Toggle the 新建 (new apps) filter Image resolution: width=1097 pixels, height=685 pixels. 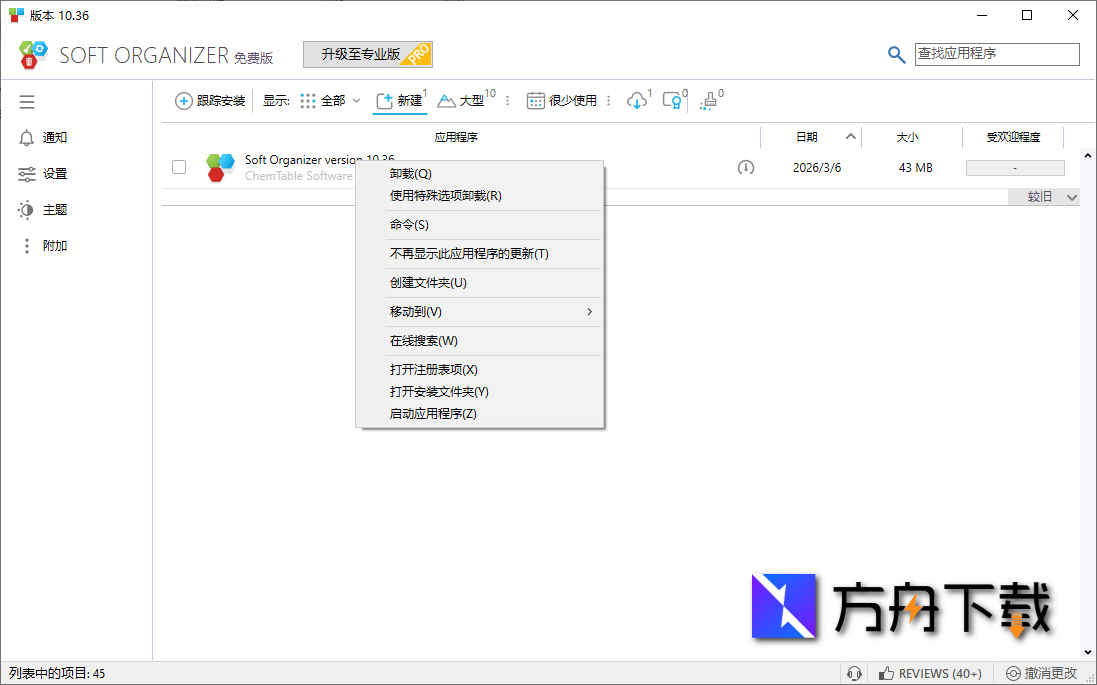[400, 100]
